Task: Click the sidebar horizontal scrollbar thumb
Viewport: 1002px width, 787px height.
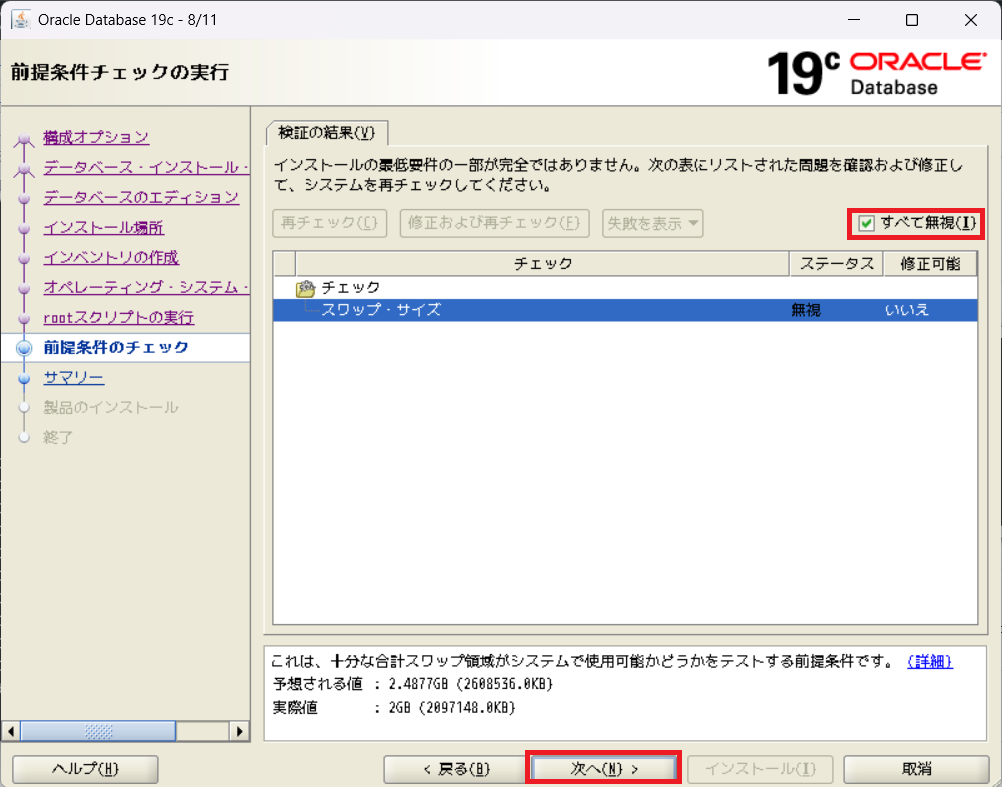Action: click(98, 731)
